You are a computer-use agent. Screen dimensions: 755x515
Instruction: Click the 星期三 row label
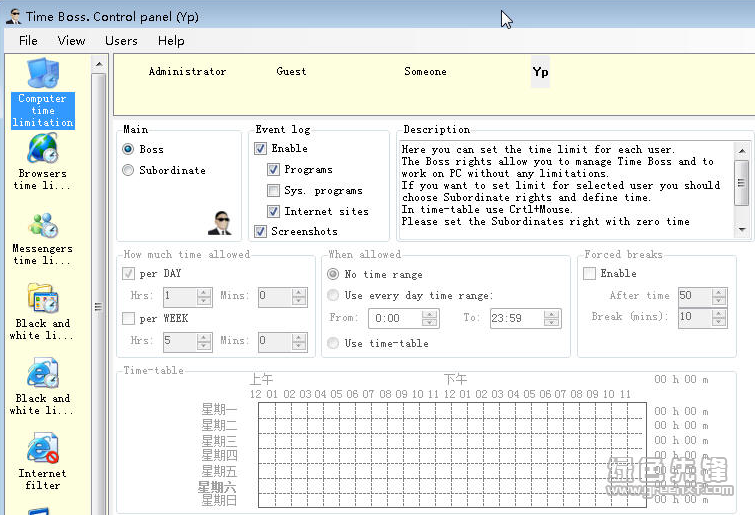coord(220,440)
